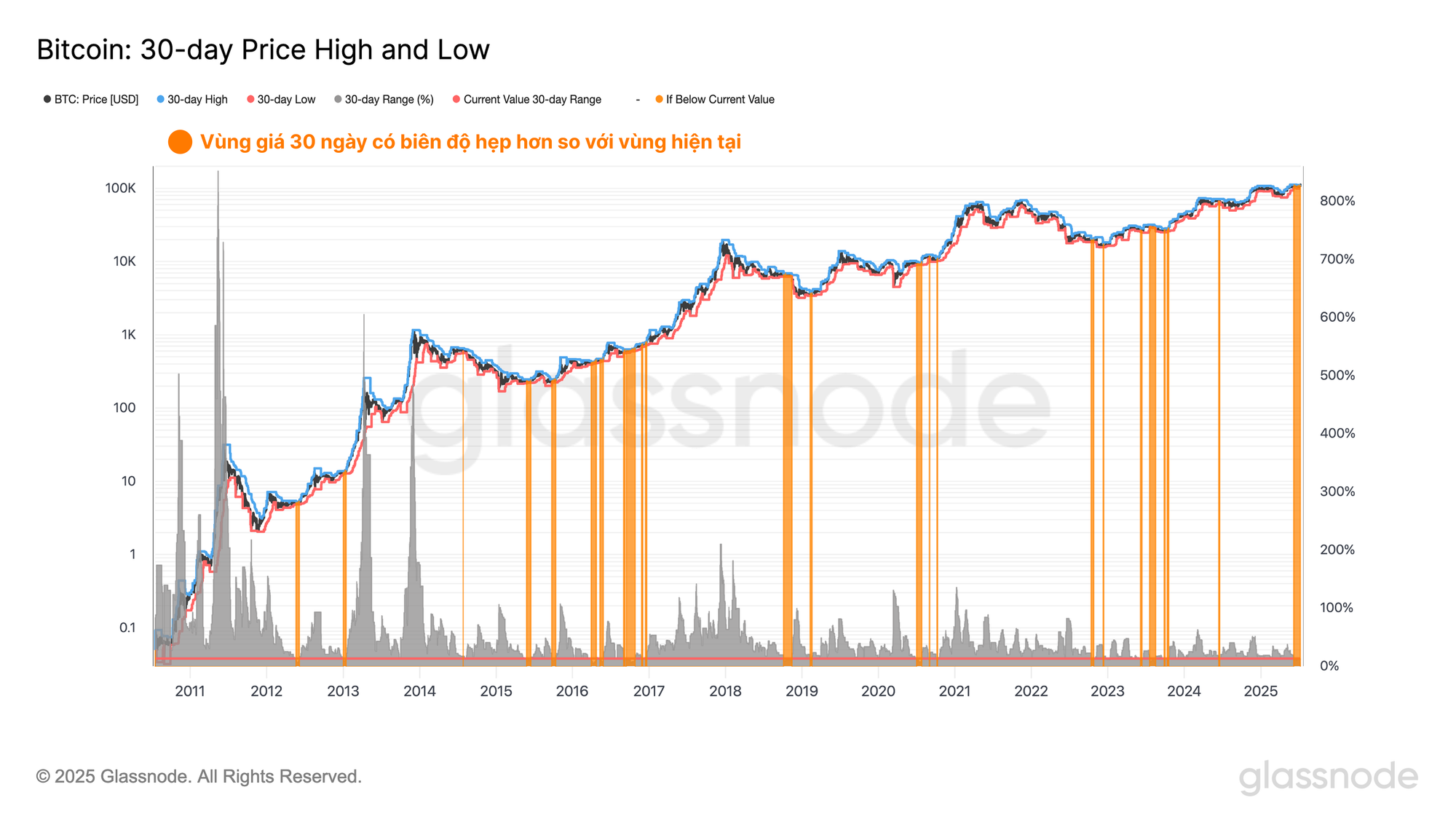Click the Glassnode copyright notice text
Viewport: 1456px width, 819px height.
point(199,777)
